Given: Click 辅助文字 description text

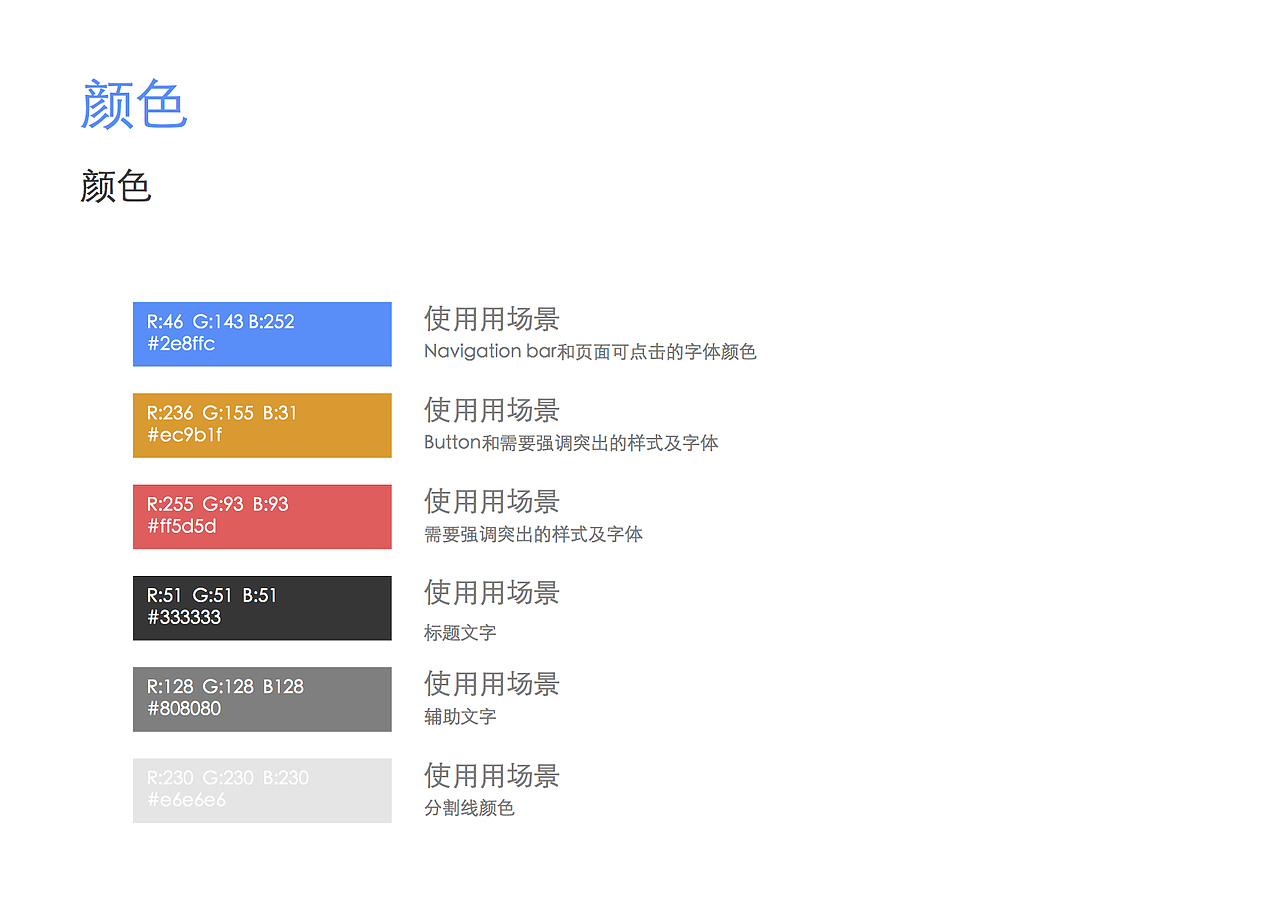Looking at the screenshot, I should [459, 717].
